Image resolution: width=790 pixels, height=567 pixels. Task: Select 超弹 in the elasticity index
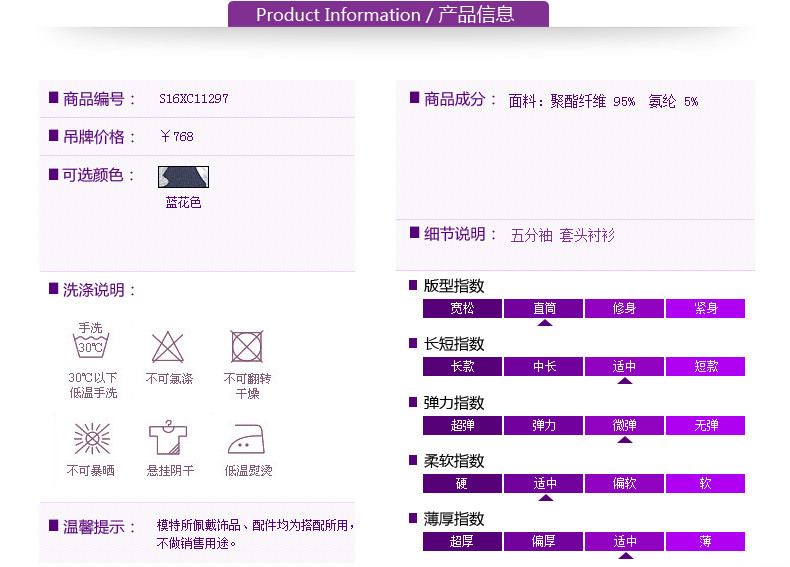coord(463,425)
